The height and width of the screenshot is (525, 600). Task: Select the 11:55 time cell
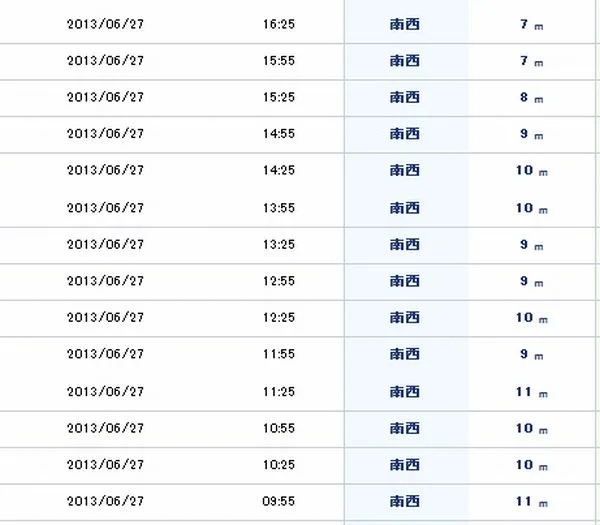(279, 354)
